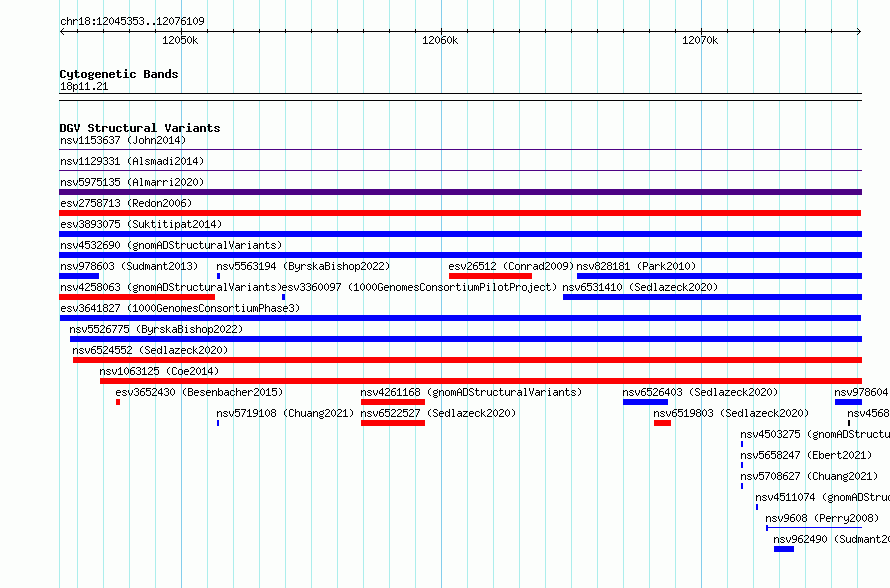Click the DGV Structural Variants track title
Screen dimensions: 890x588
pyautogui.click(x=140, y=128)
